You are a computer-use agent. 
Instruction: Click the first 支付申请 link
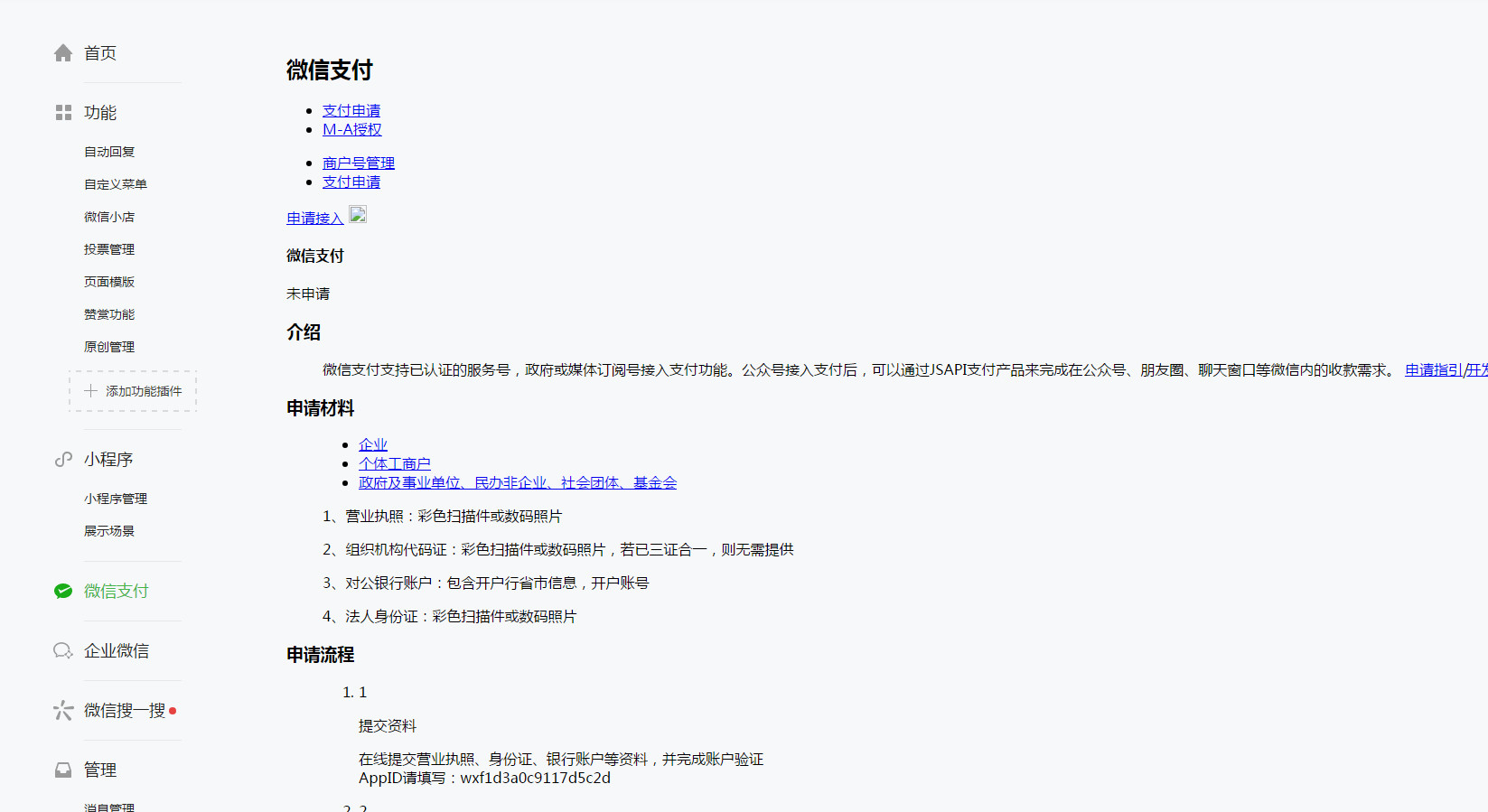coord(351,110)
